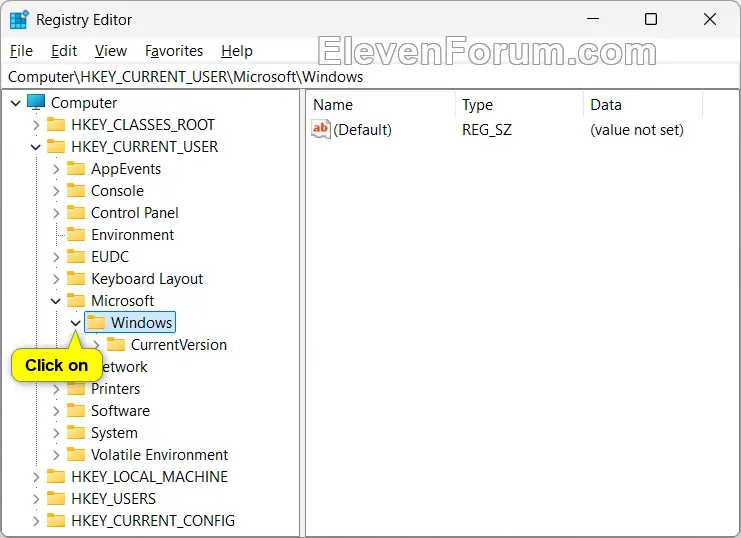Collapse the HKEY_CURRENT_USER chevron
741x538 pixels.
pyautogui.click(x=36, y=147)
